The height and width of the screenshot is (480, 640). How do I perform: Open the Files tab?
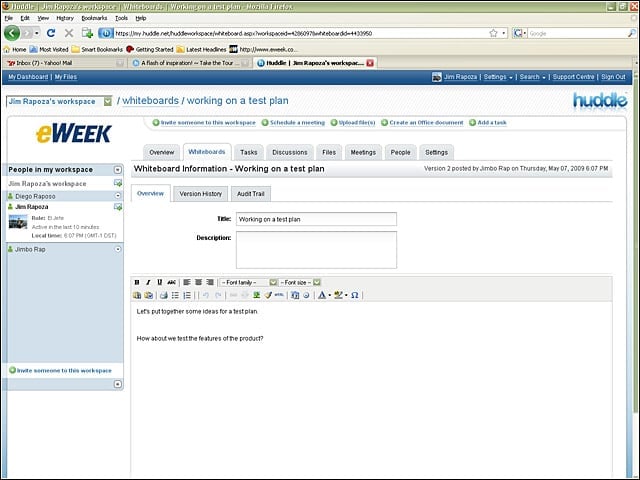pos(329,152)
